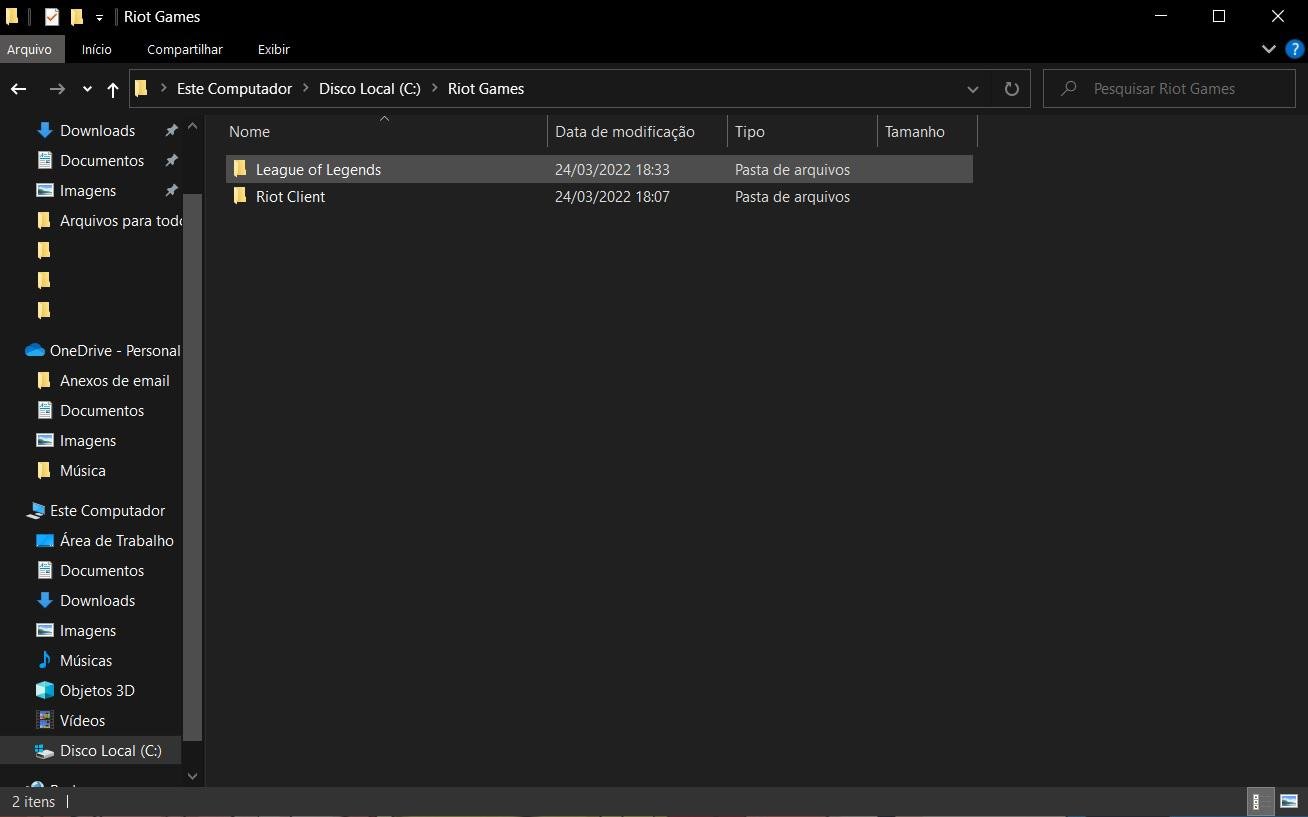
Task: Open chevron after Este Computador breadcrumb
Action: pyautogui.click(x=306, y=89)
